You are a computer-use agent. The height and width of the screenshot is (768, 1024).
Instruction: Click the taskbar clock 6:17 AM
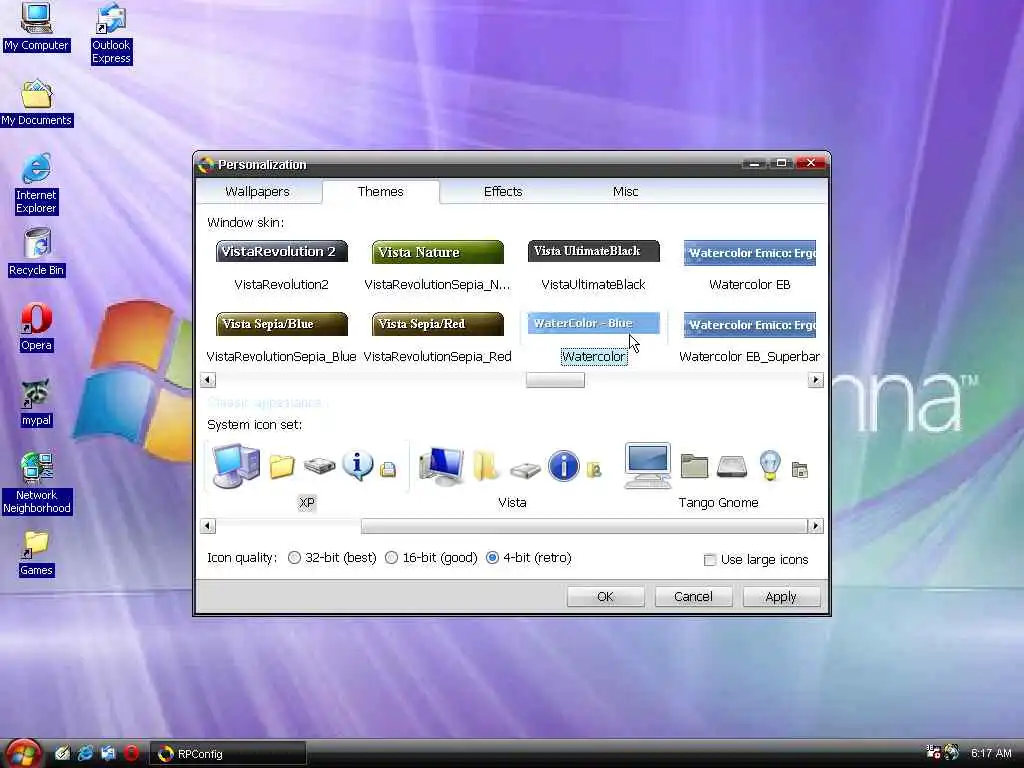pos(991,753)
